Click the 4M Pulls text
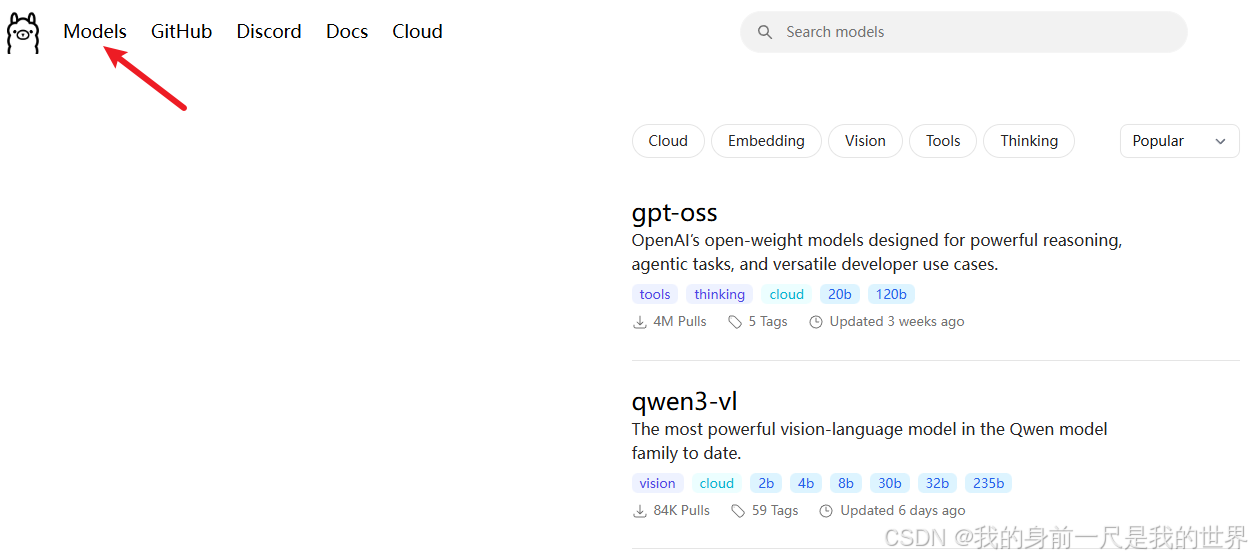The height and width of the screenshot is (559, 1252). pyautogui.click(x=680, y=322)
